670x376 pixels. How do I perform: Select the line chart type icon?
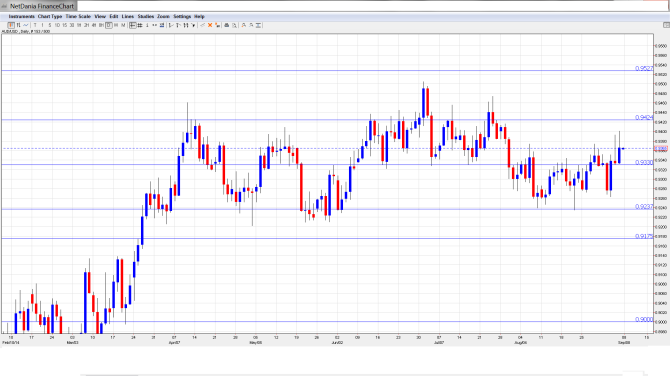pyautogui.click(x=26, y=25)
